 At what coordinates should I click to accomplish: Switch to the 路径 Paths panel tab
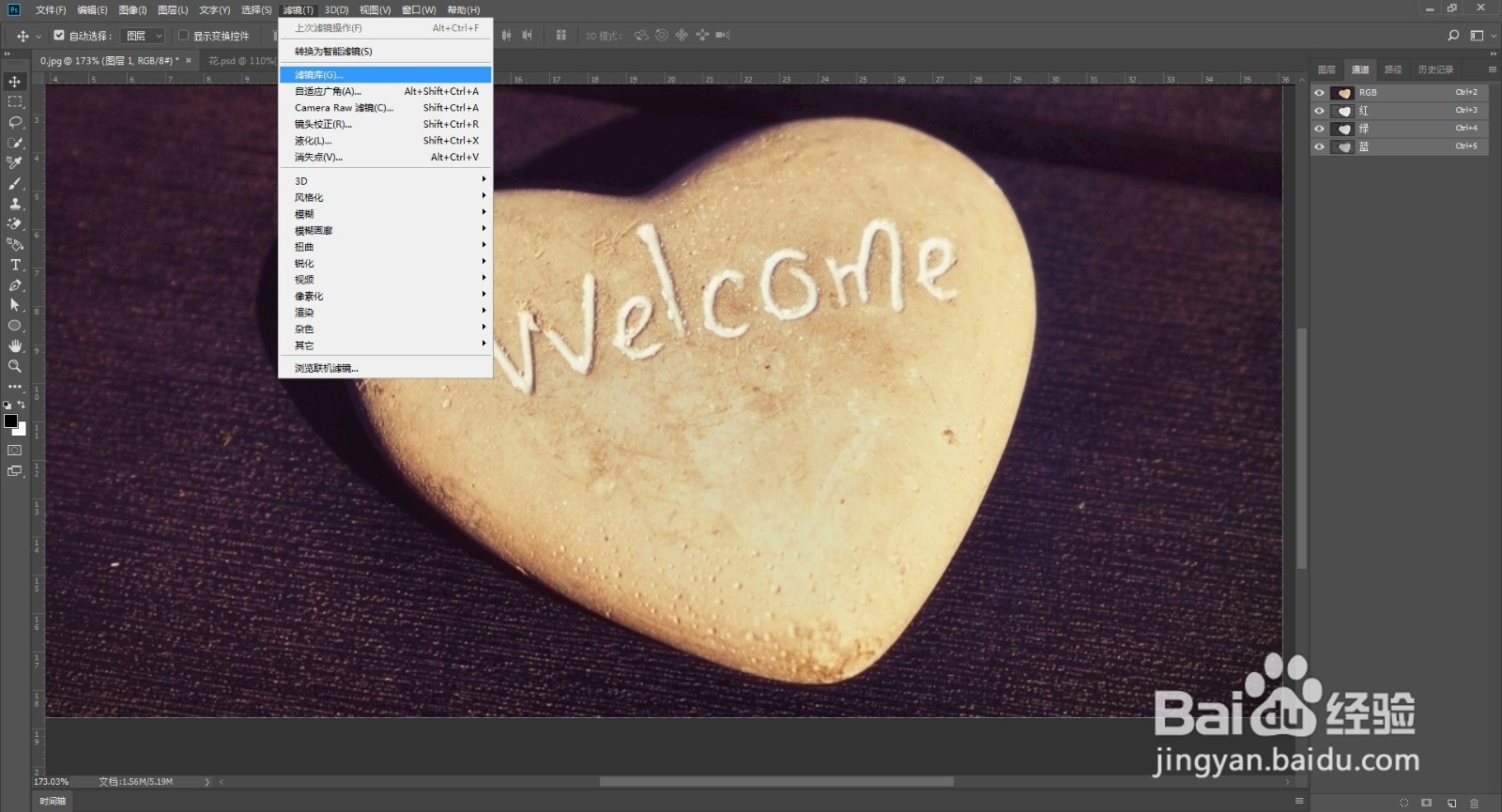click(x=1393, y=69)
